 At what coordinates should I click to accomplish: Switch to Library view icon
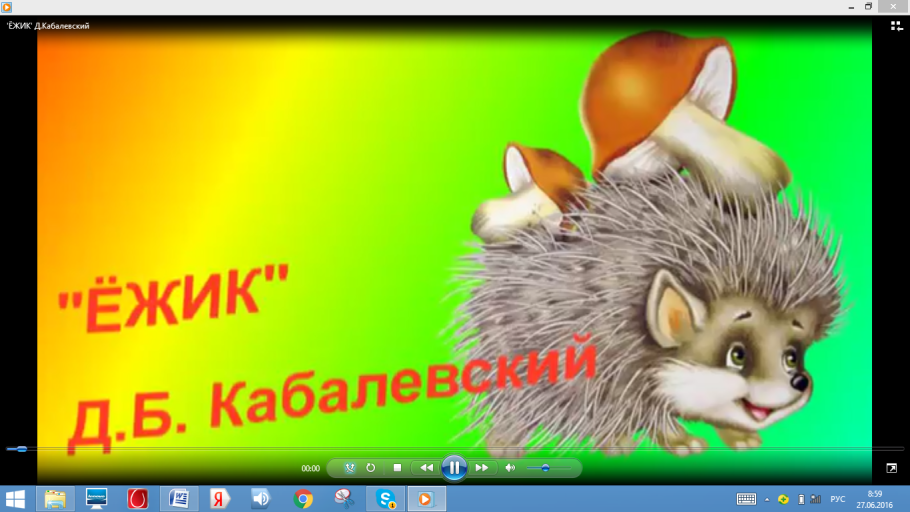[896, 26]
